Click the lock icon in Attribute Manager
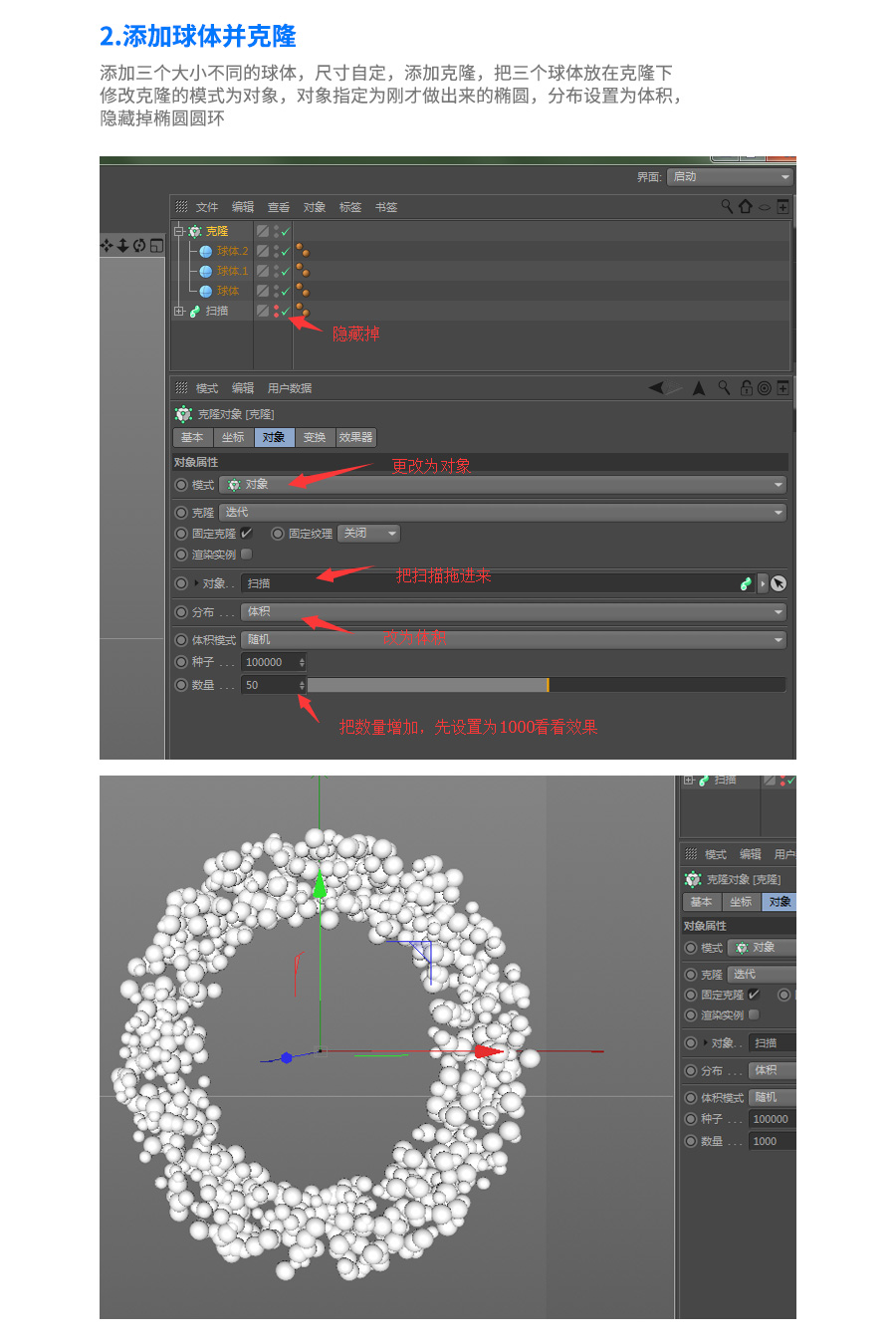896x1342 pixels. pos(746,388)
